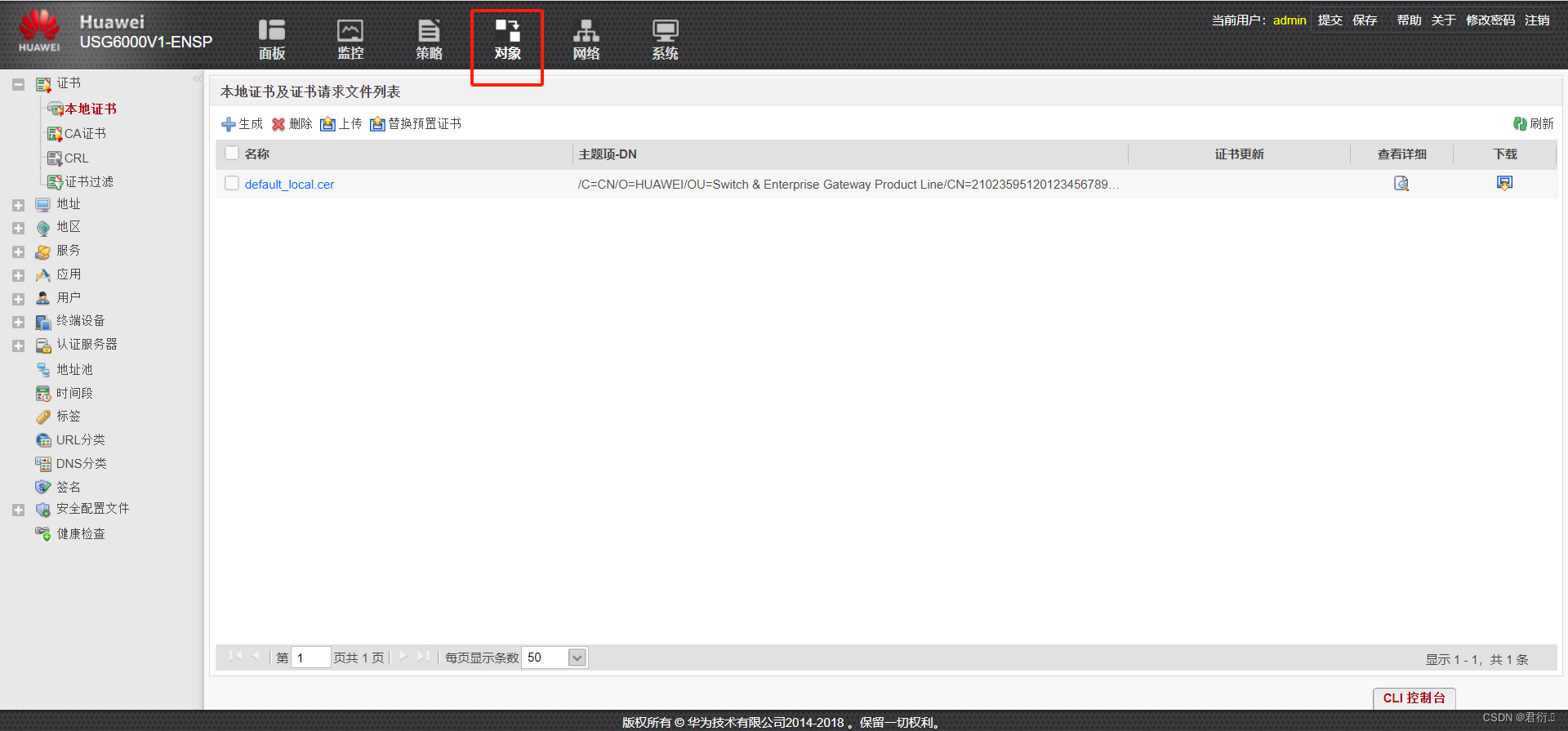Screen dimensions: 1568x731
Task: Open 证书过滤 in the tree
Action: coord(89,181)
